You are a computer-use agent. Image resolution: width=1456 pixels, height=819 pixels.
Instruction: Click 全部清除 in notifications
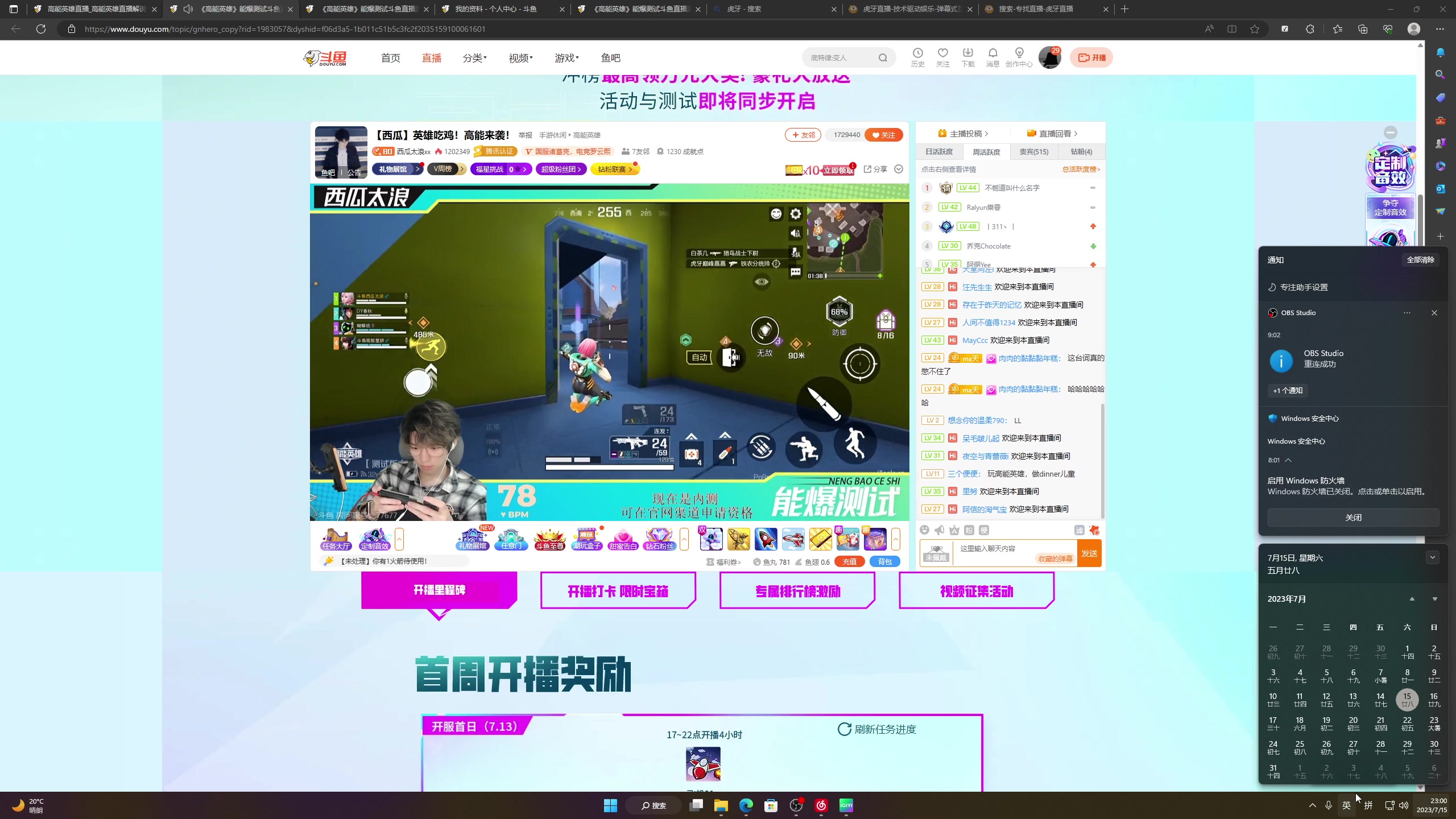tap(1420, 260)
